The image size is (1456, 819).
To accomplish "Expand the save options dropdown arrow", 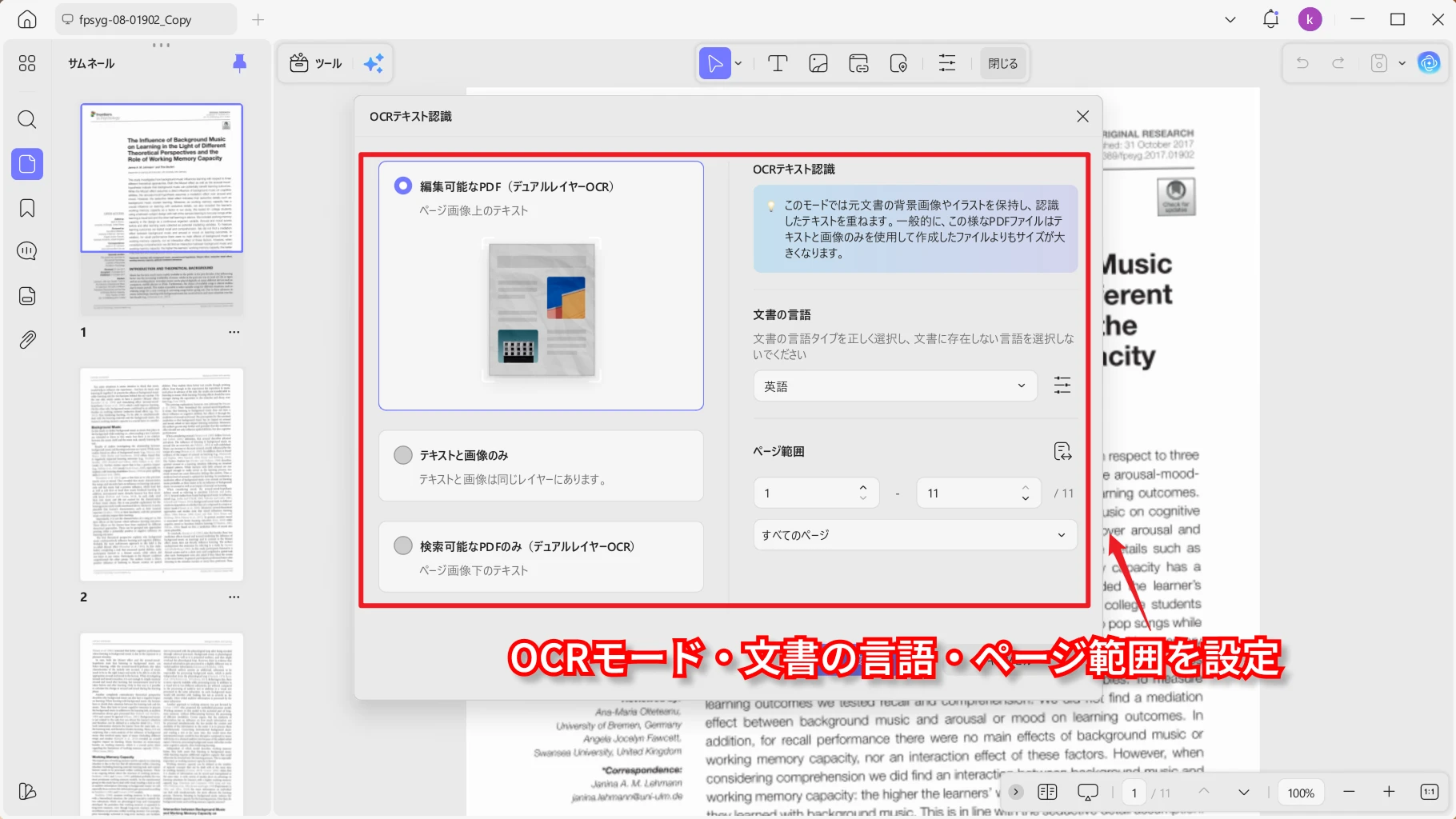I will tap(1402, 63).
